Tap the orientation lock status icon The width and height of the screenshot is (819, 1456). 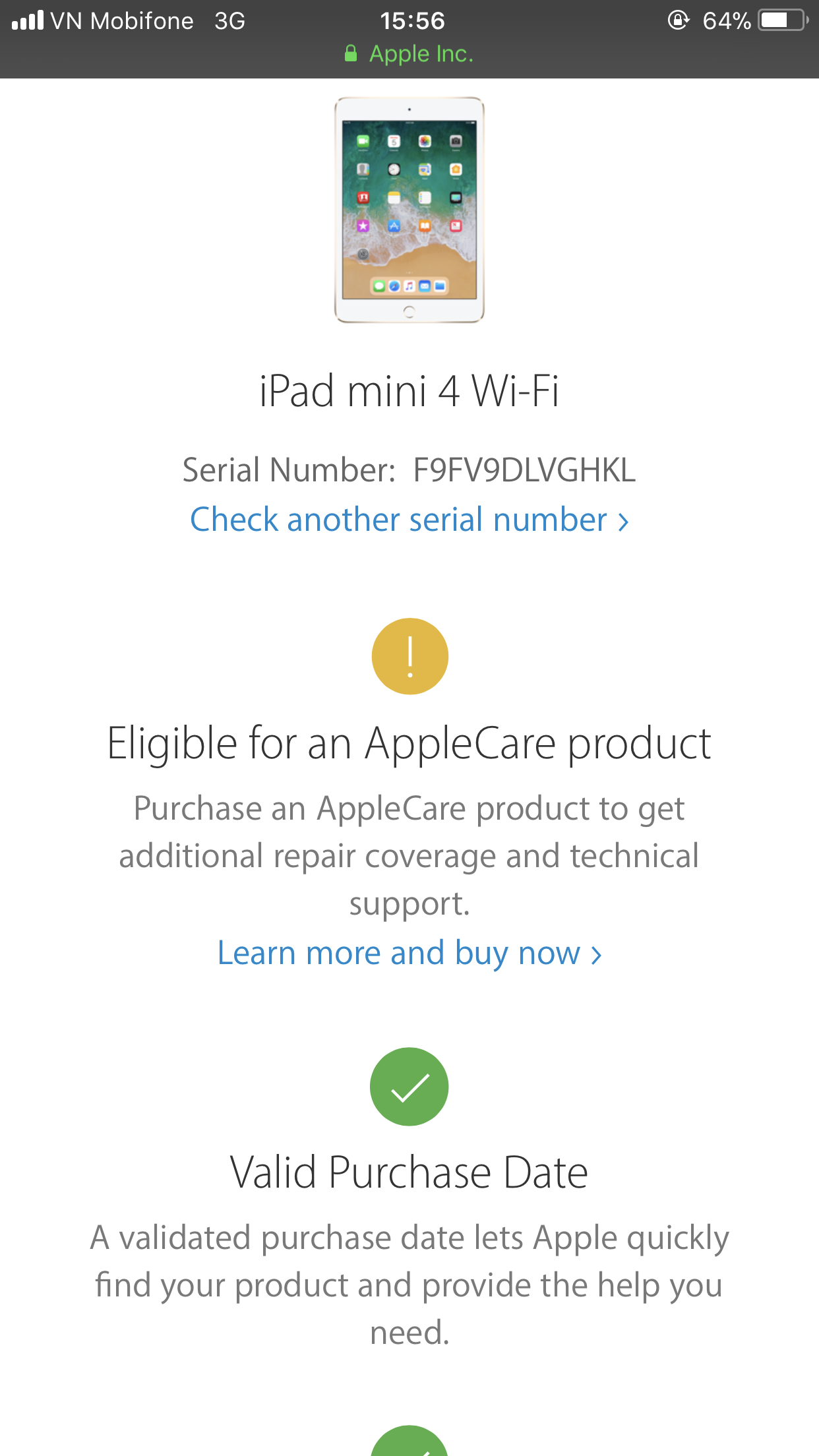678,20
